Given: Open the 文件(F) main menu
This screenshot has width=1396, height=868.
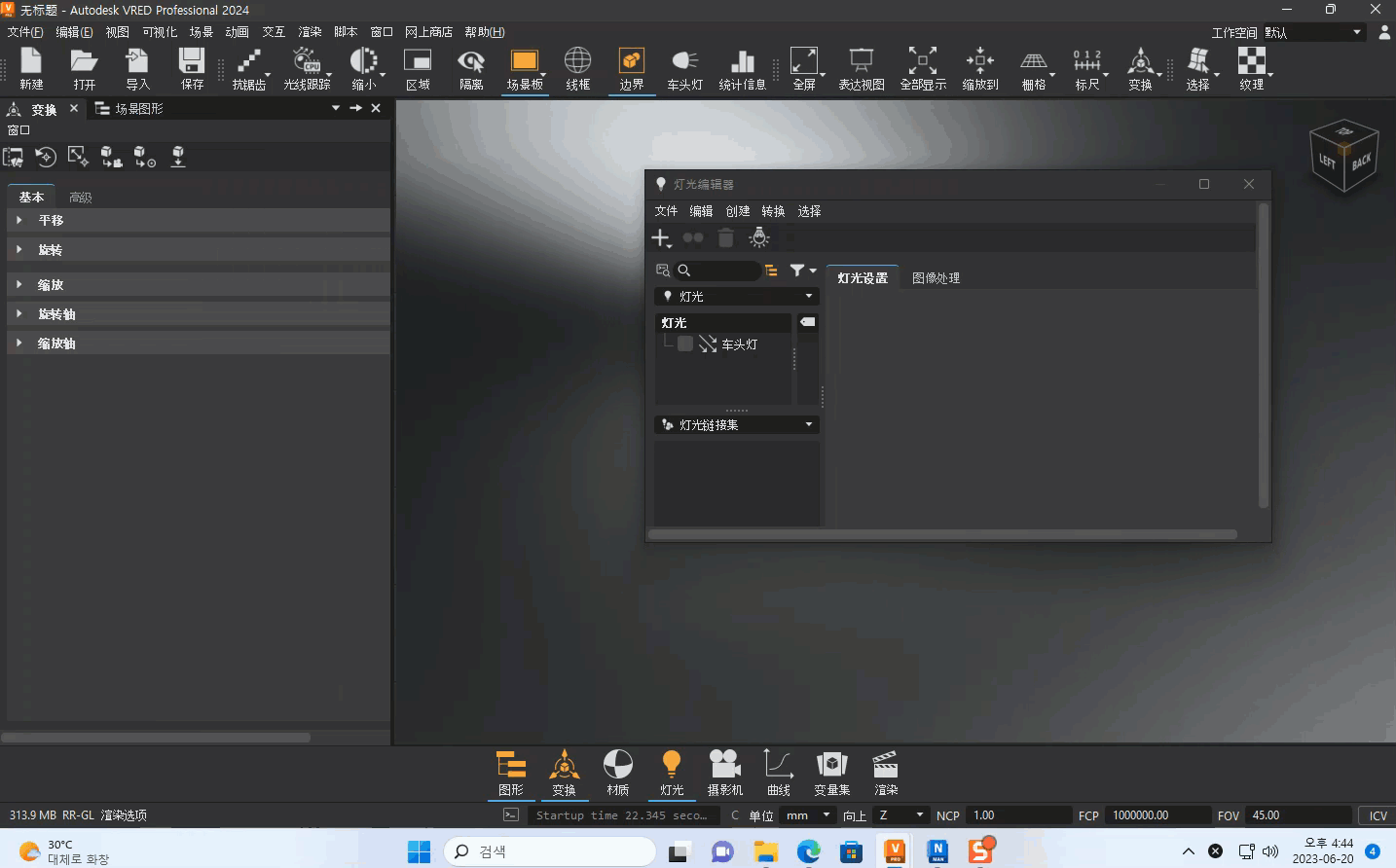Looking at the screenshot, I should [25, 32].
